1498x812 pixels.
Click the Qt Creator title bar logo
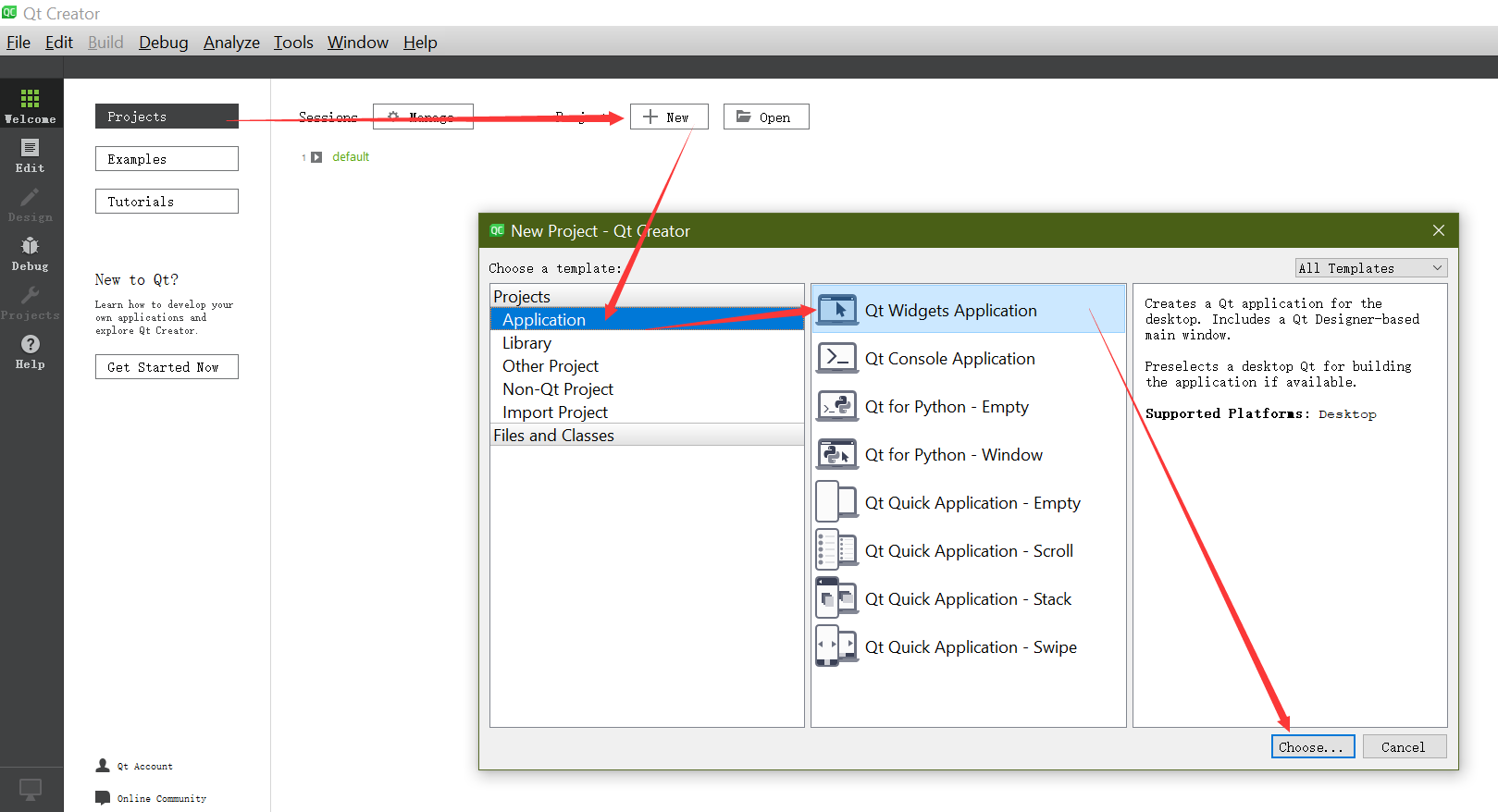click(x=9, y=12)
